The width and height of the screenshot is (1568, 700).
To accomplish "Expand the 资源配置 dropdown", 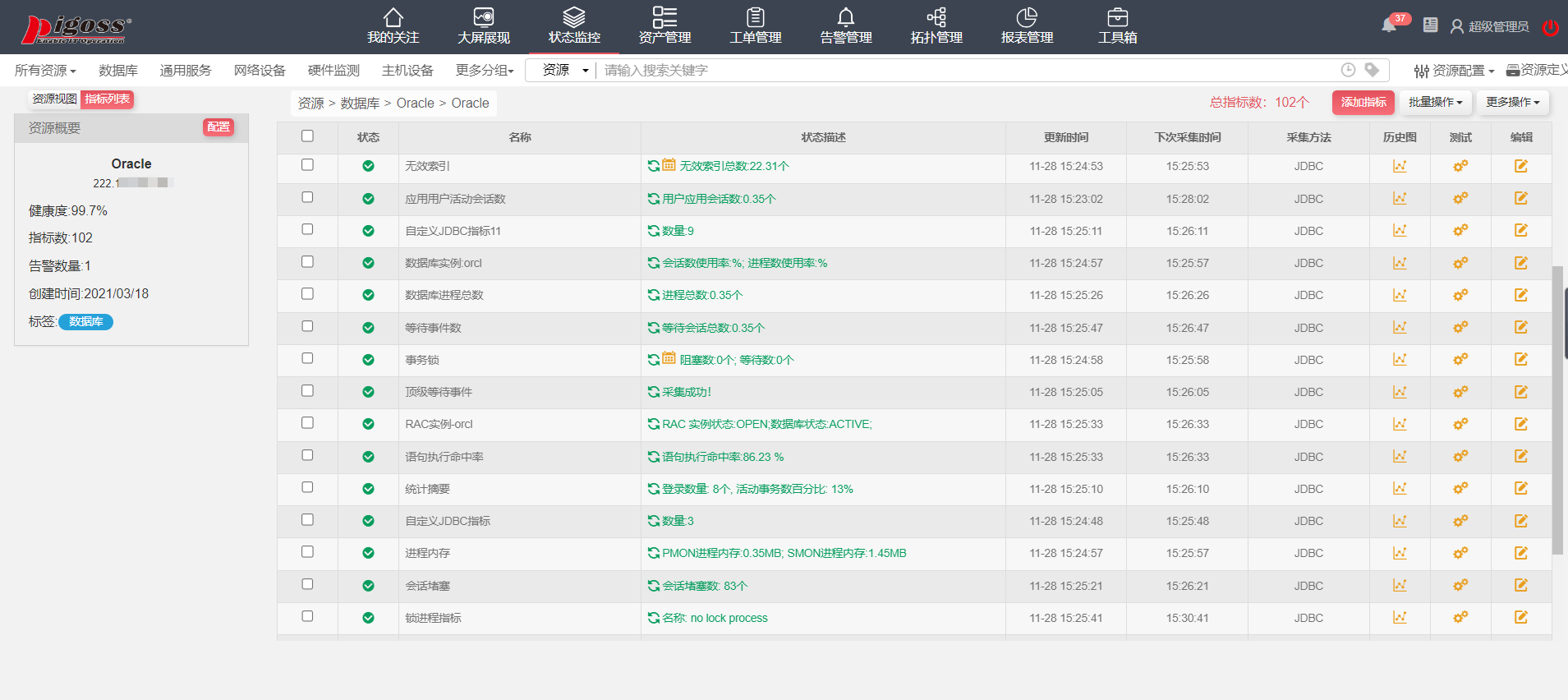I will [x=1454, y=71].
